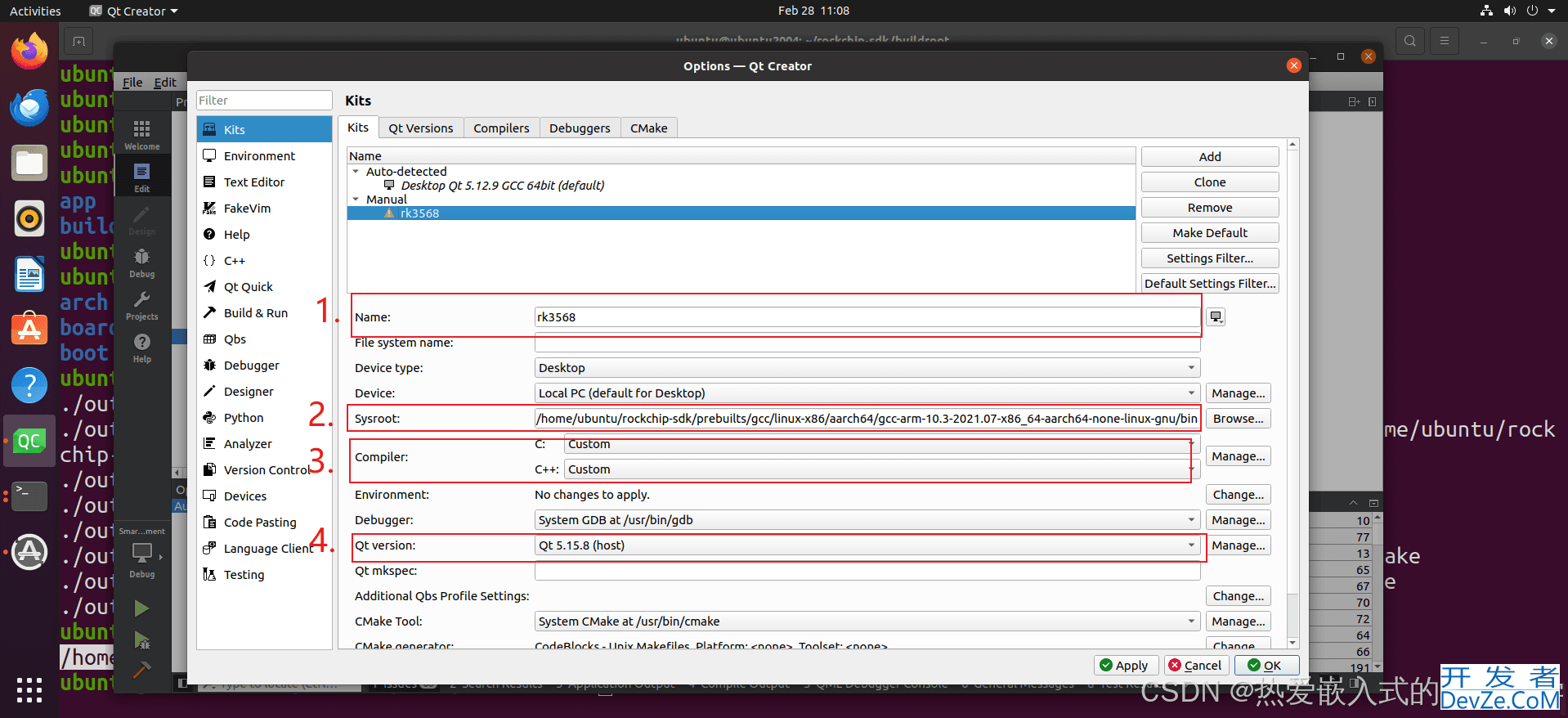
Task: Switch to Welcome mode in Qt Creator
Action: [142, 135]
